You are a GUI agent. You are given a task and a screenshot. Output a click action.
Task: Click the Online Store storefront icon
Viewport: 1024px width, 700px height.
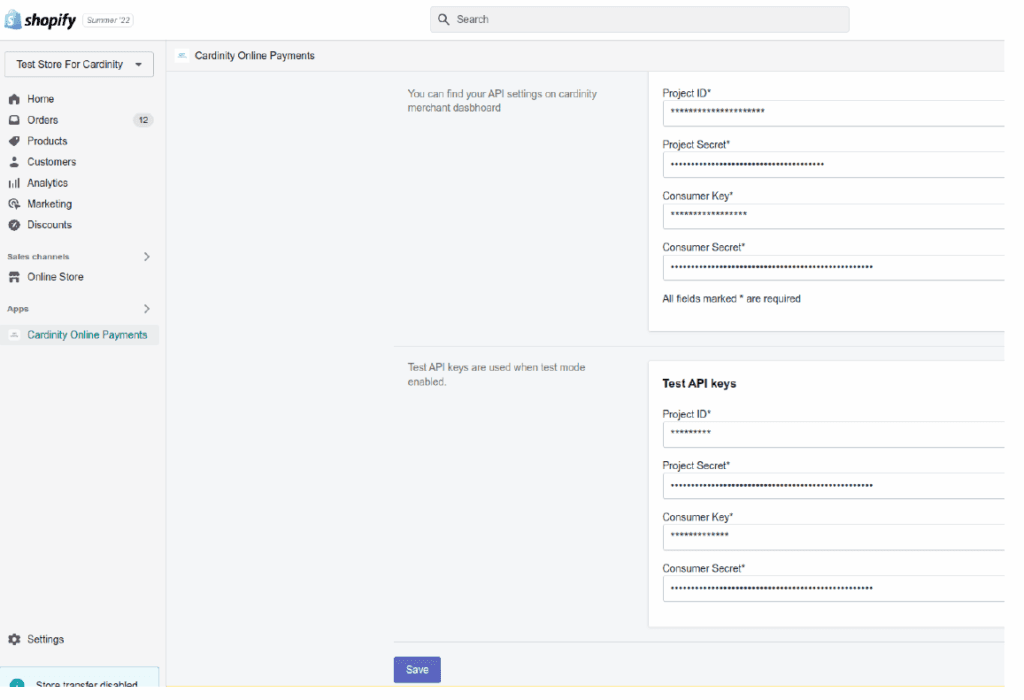point(14,277)
